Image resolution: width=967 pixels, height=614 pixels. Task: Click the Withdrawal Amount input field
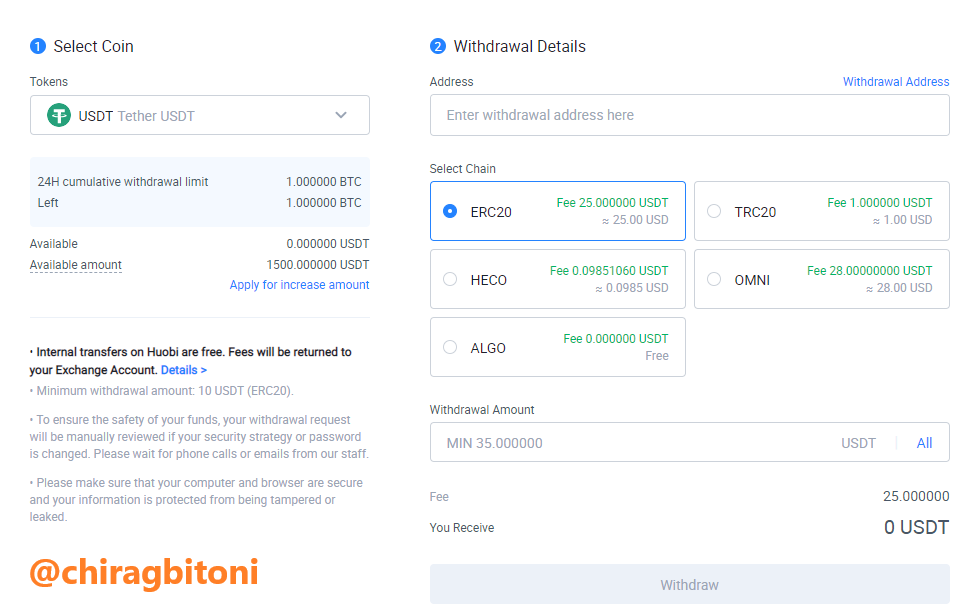[x=689, y=442]
